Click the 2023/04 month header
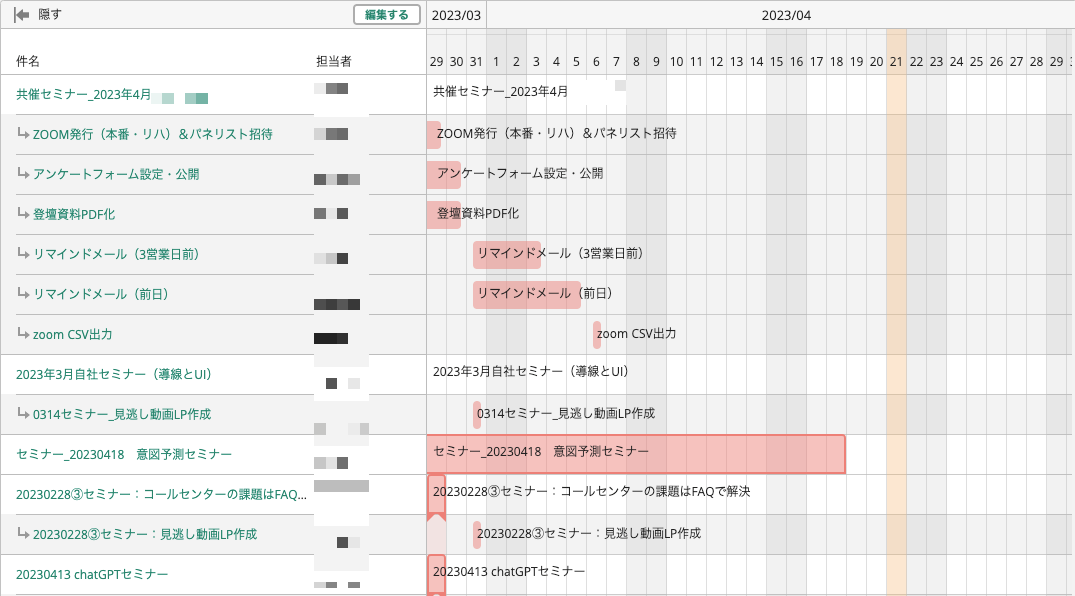Screen dimensions: 1075x596 (786, 15)
